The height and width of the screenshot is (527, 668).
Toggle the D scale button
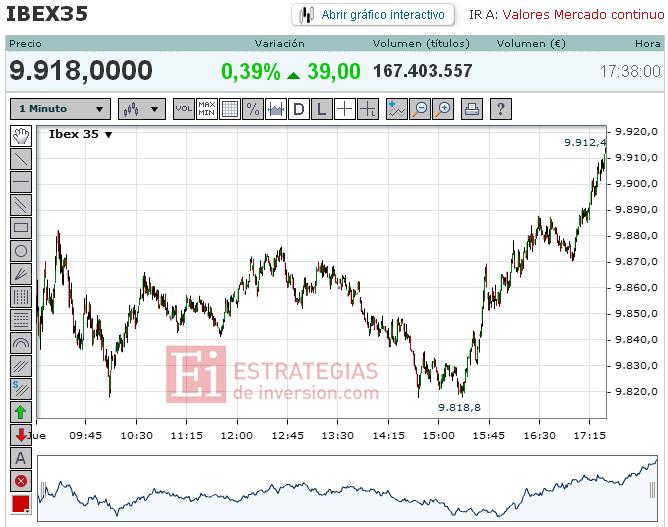coord(299,109)
